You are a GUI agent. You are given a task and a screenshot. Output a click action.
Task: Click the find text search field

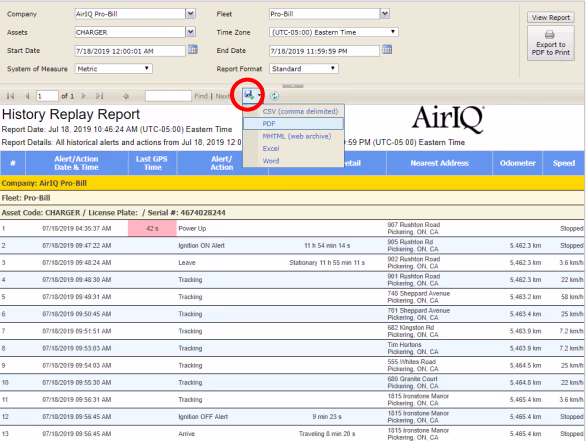point(168,96)
